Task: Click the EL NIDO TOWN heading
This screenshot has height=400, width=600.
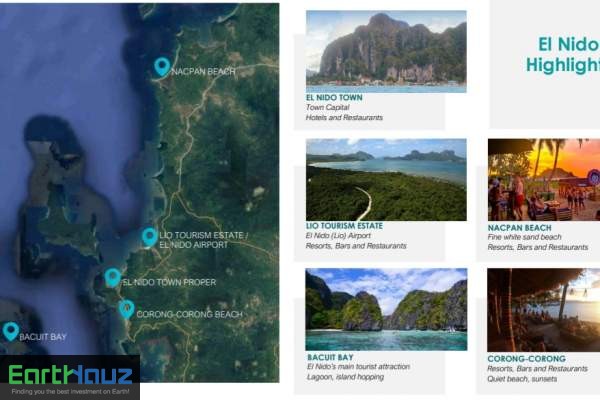Action: pos(334,98)
